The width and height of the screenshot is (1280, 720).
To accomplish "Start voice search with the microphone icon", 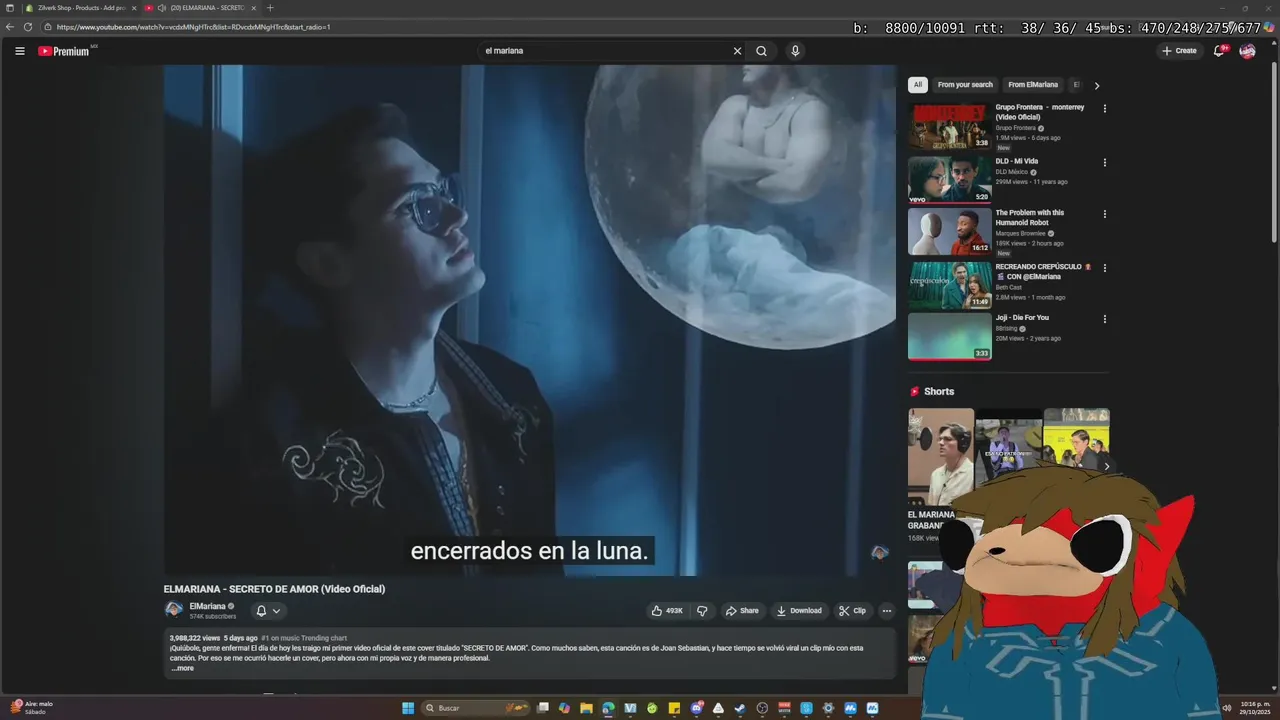I will pyautogui.click(x=795, y=51).
